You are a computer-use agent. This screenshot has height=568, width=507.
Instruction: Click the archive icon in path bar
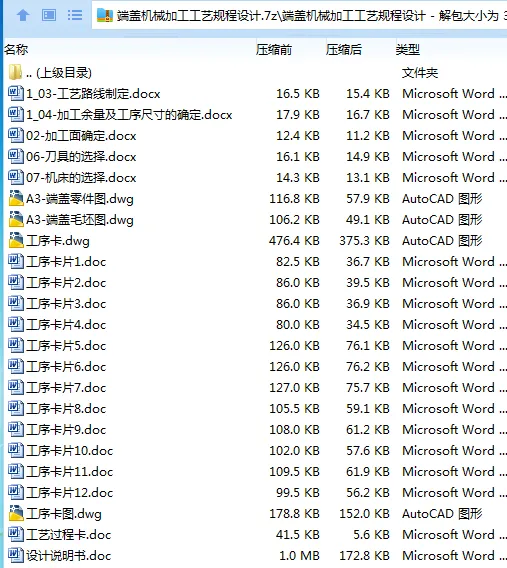105,16
